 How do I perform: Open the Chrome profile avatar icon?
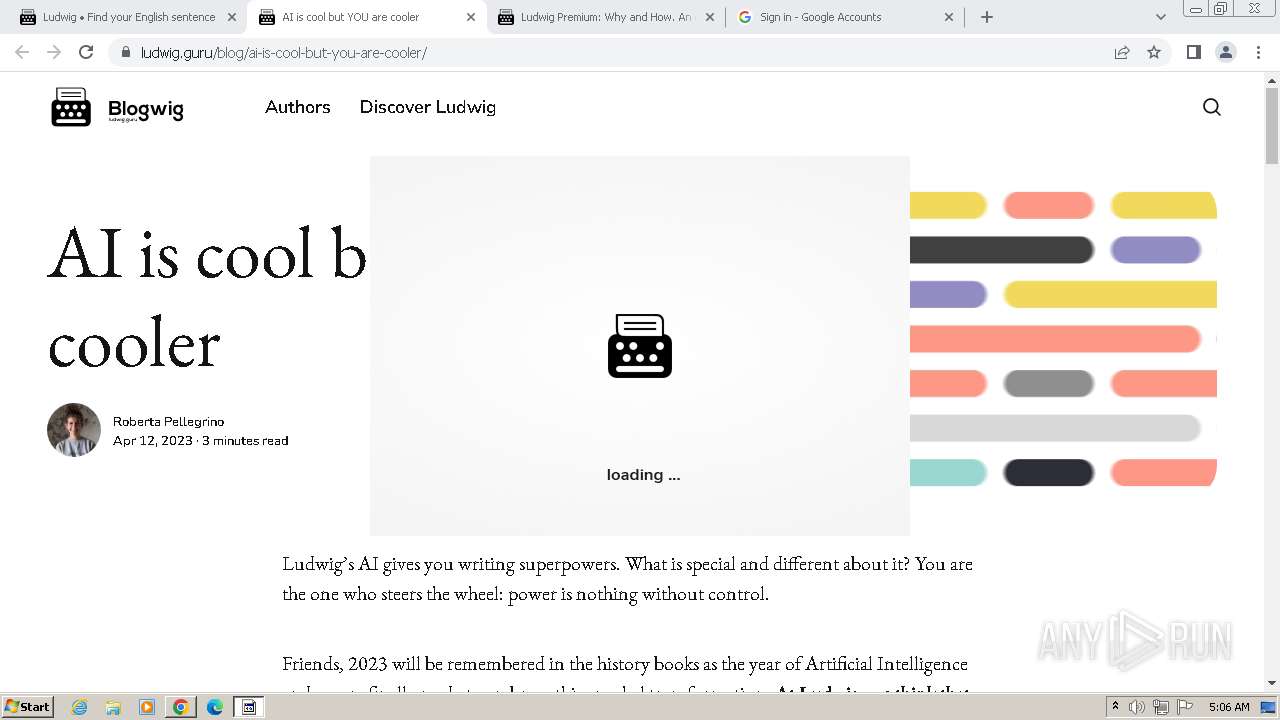tap(1225, 52)
